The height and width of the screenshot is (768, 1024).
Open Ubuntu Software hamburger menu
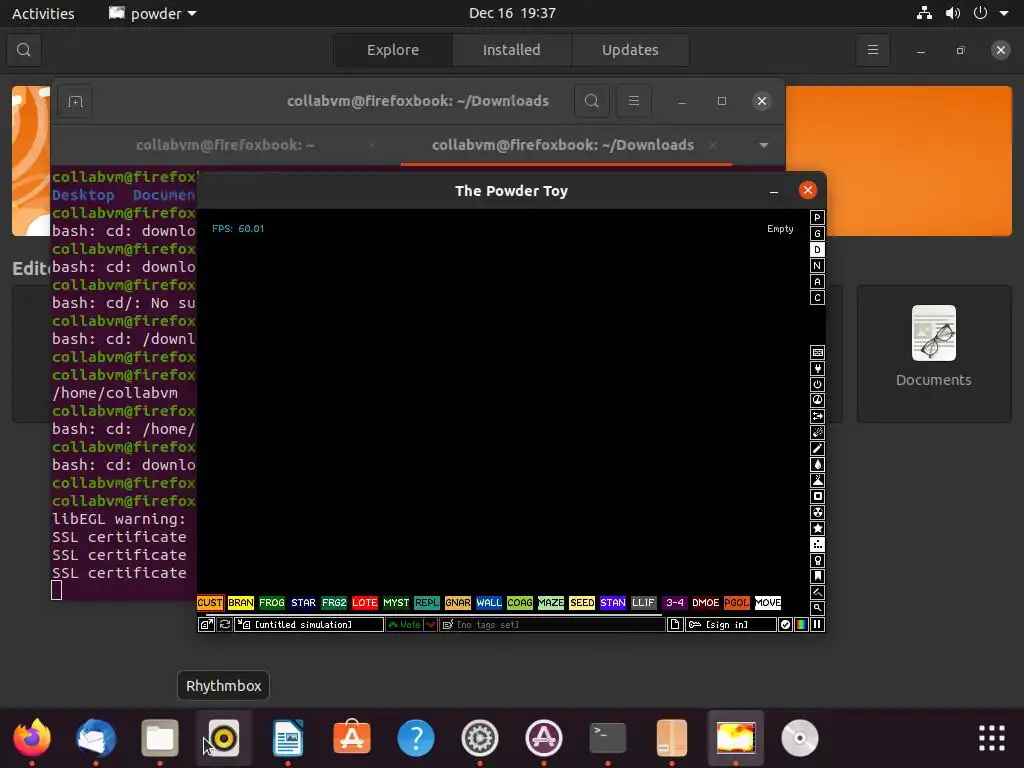tap(872, 50)
